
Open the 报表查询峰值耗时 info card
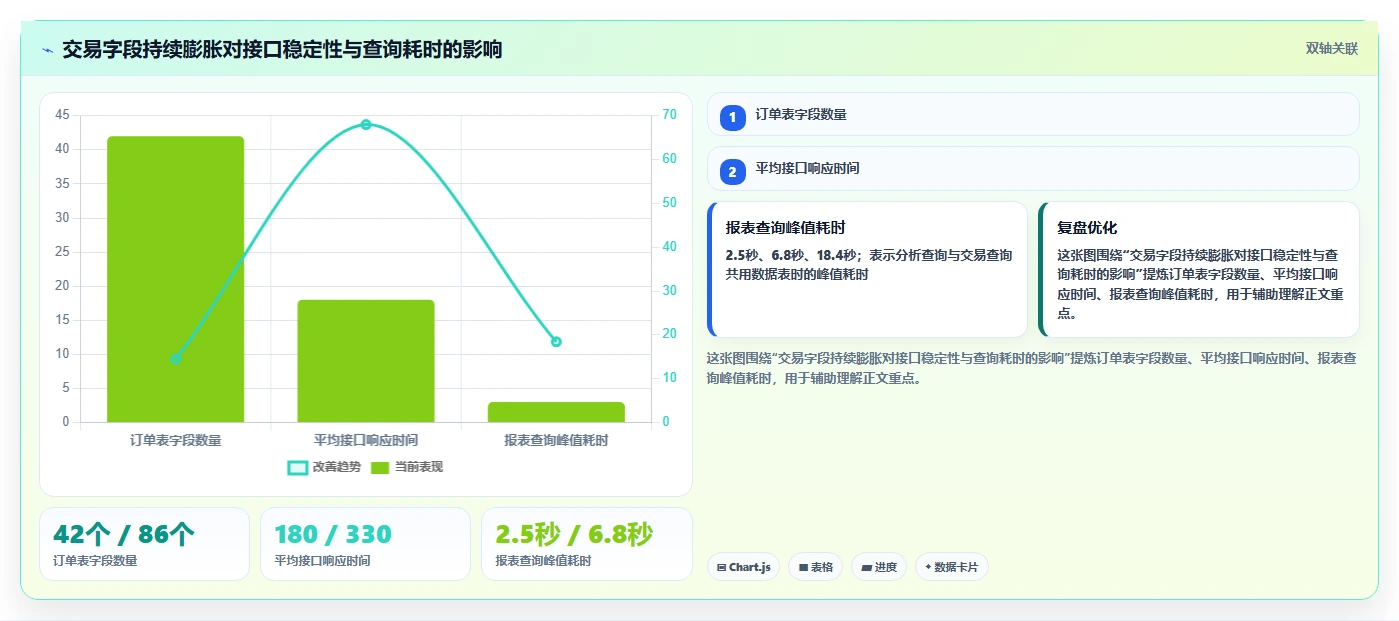click(x=867, y=270)
